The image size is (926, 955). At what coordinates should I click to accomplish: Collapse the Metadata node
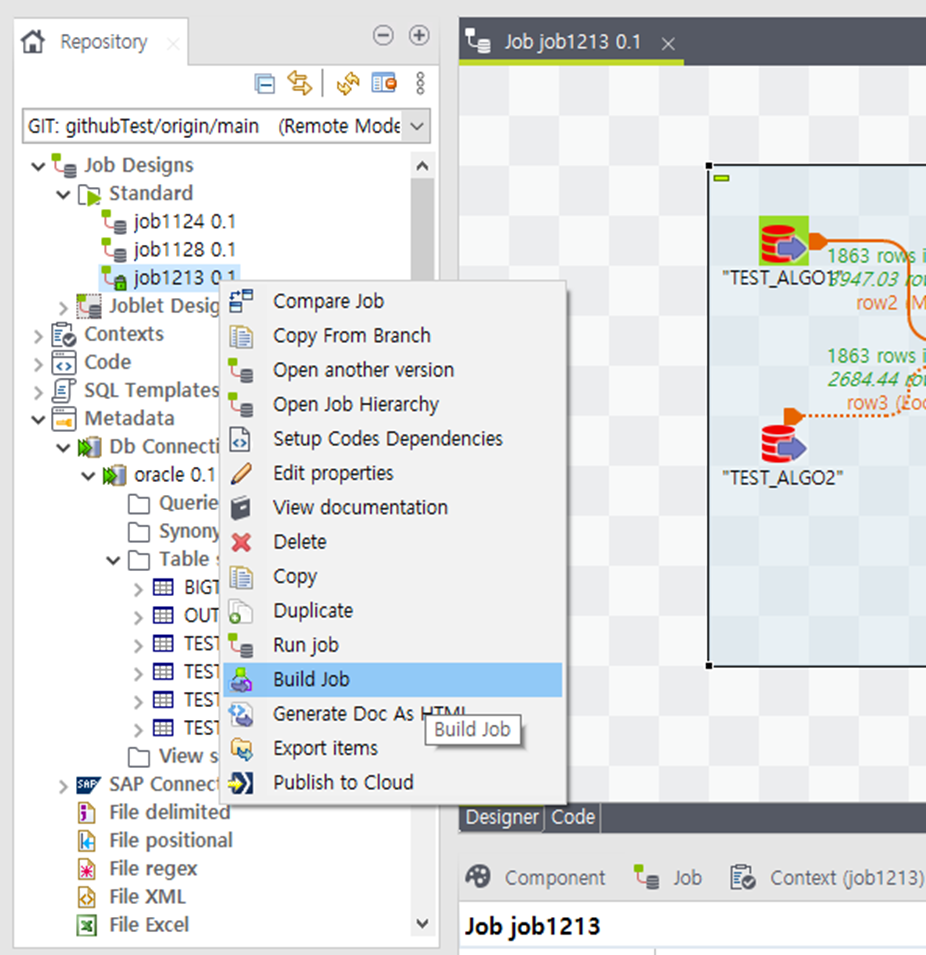coord(38,419)
